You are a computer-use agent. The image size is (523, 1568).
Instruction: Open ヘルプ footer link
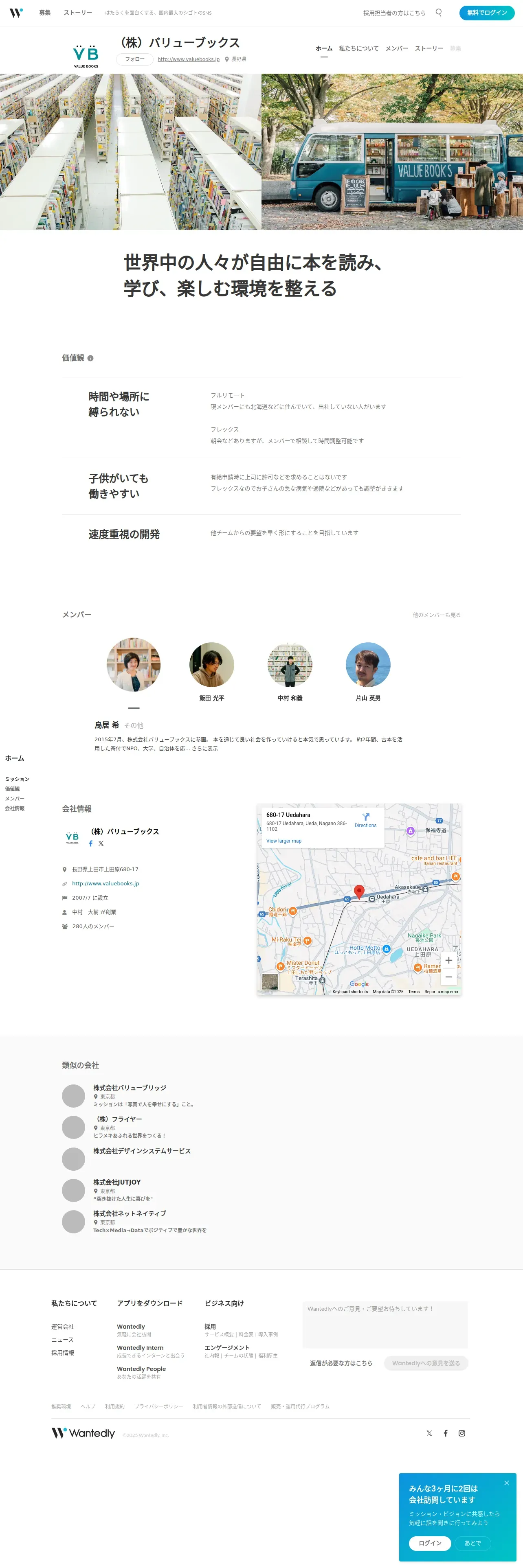[x=88, y=1406]
